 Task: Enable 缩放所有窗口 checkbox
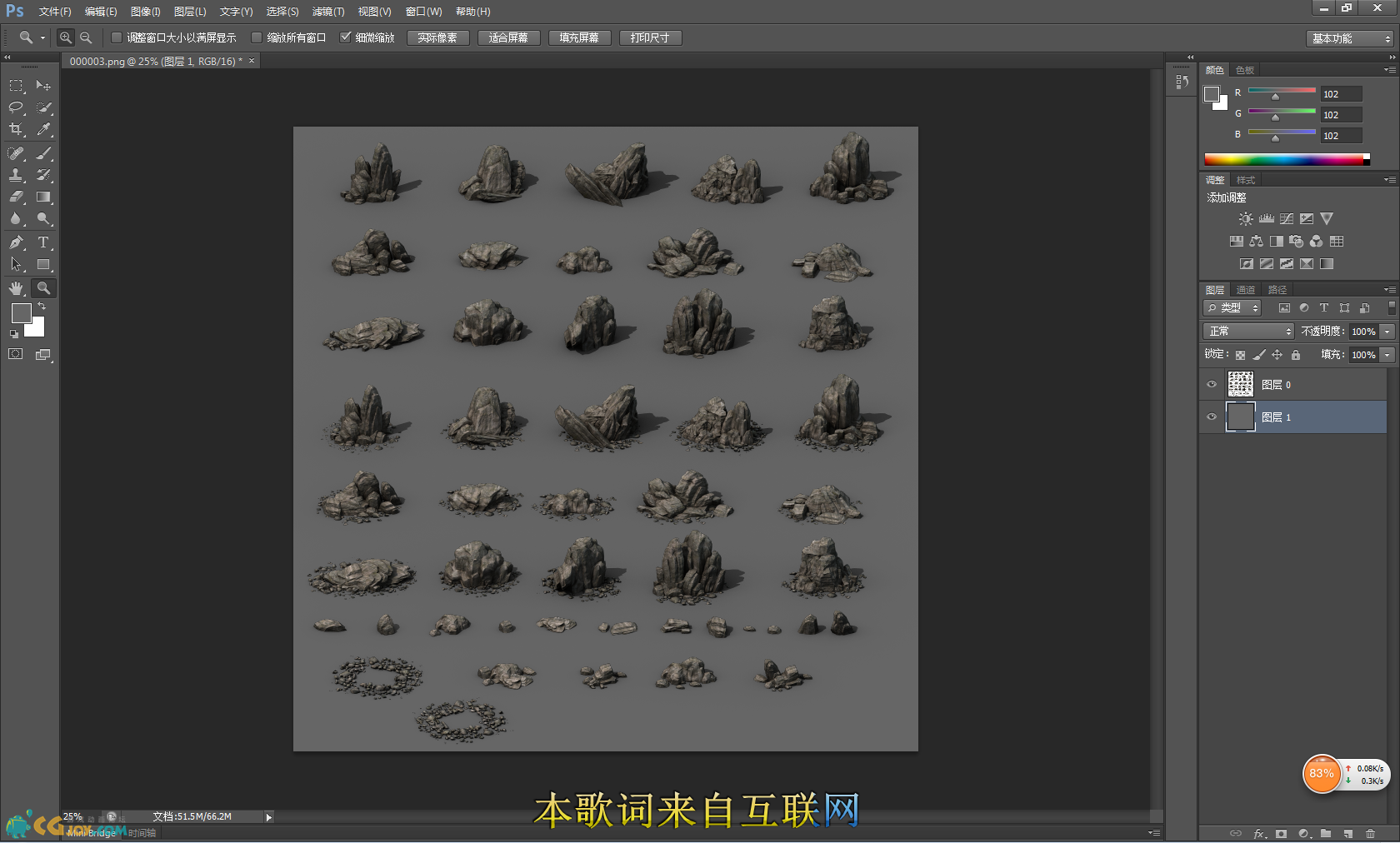pos(257,37)
